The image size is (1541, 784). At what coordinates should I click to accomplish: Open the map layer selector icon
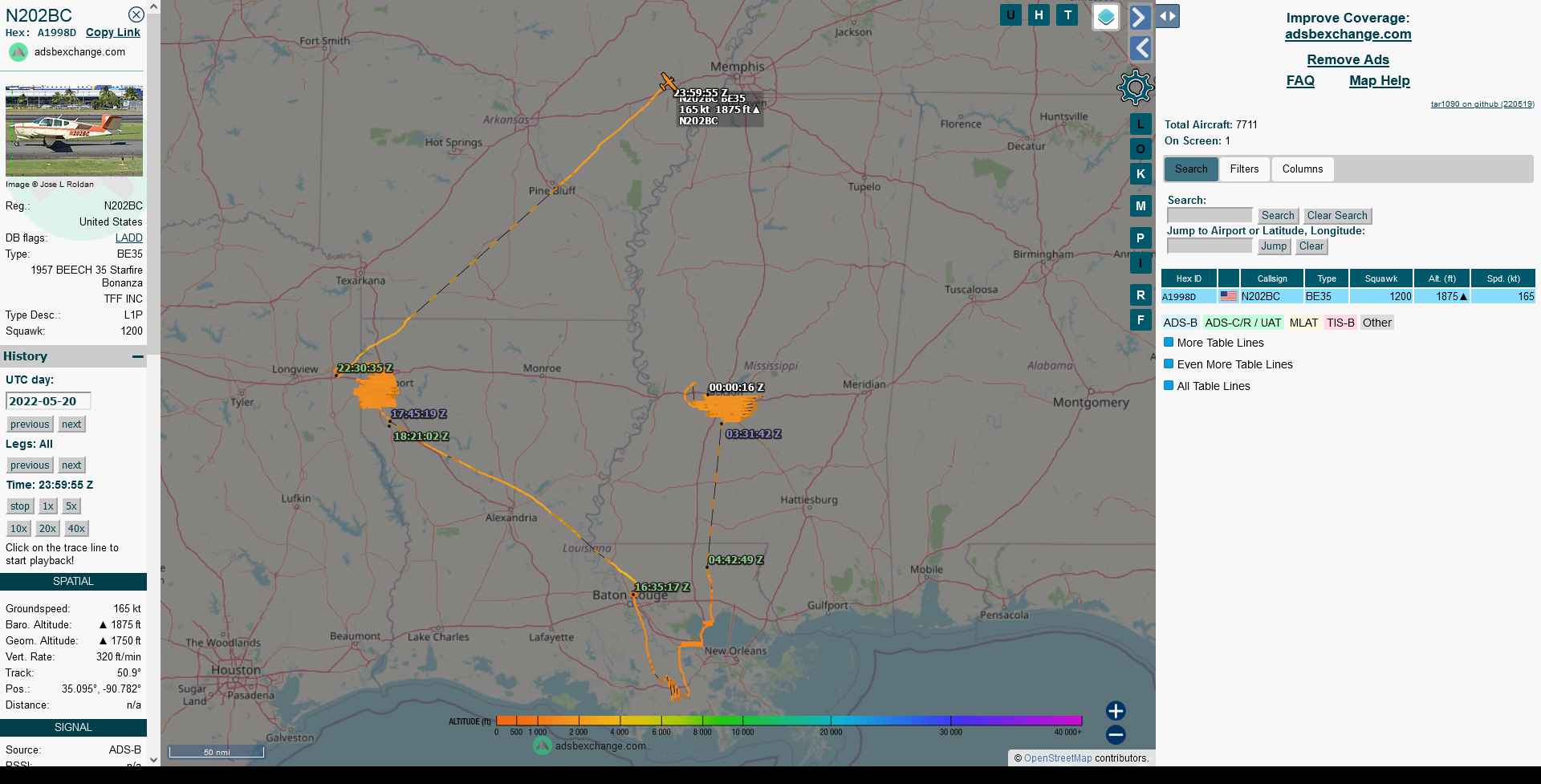1106,16
